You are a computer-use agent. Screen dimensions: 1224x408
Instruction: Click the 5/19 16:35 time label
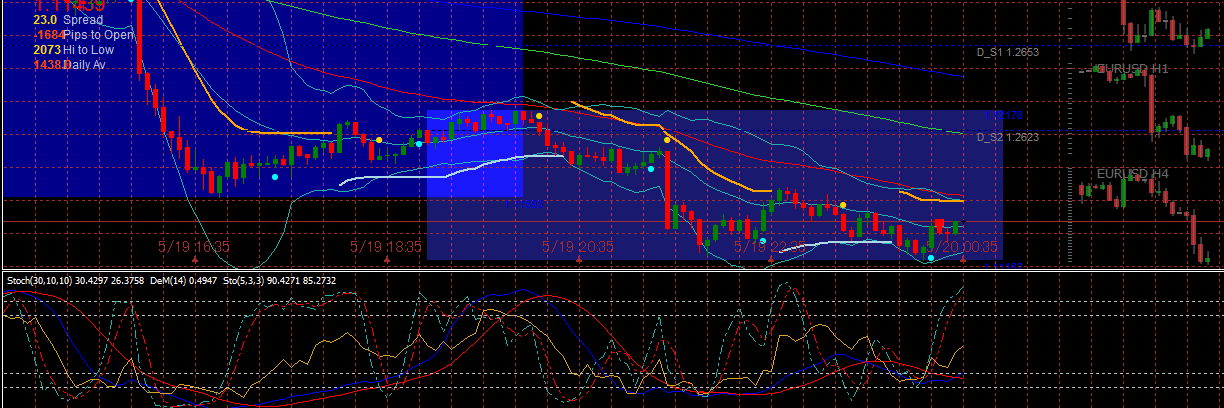[194, 245]
